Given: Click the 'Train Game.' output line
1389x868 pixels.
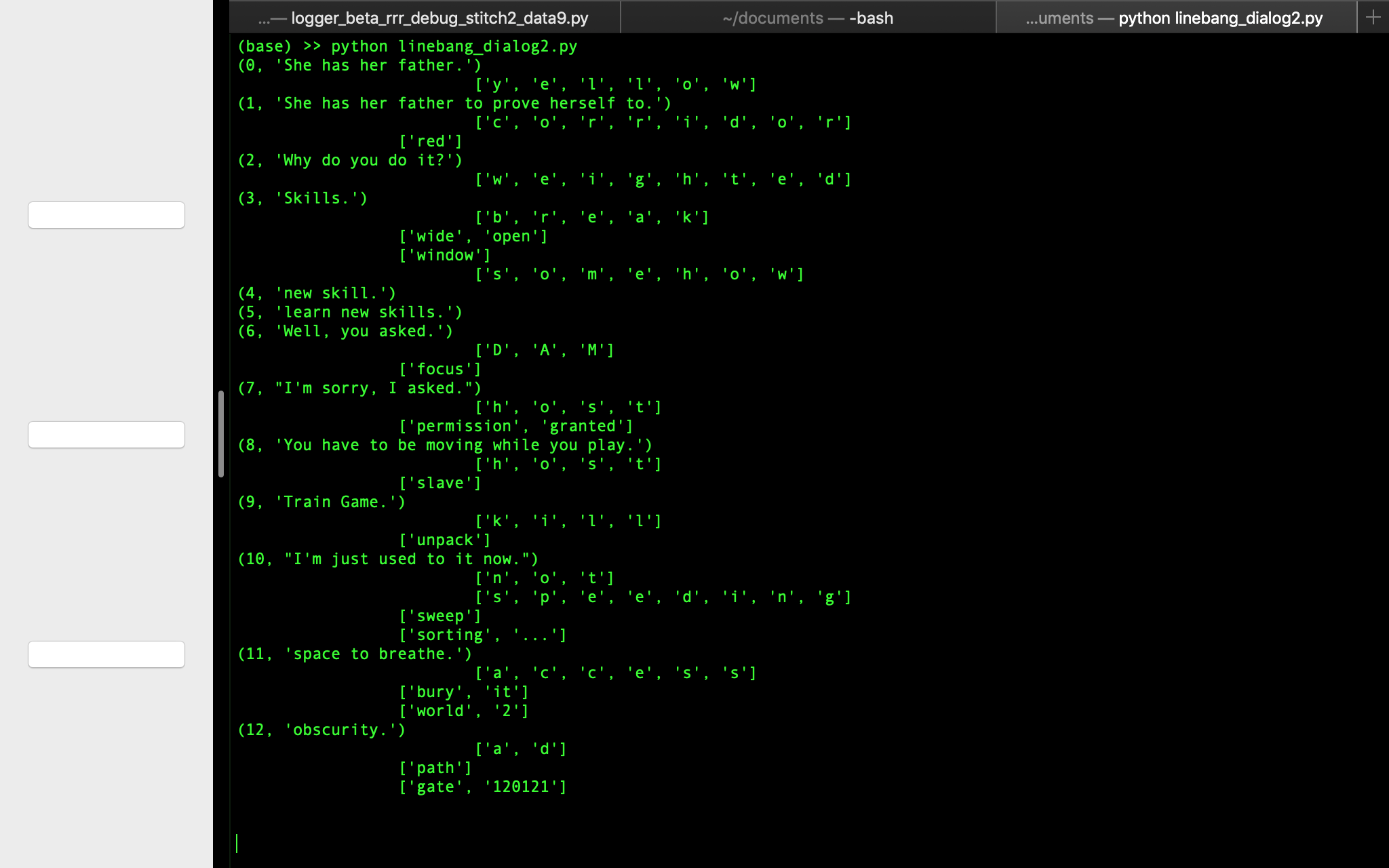Looking at the screenshot, I should pos(321,502).
